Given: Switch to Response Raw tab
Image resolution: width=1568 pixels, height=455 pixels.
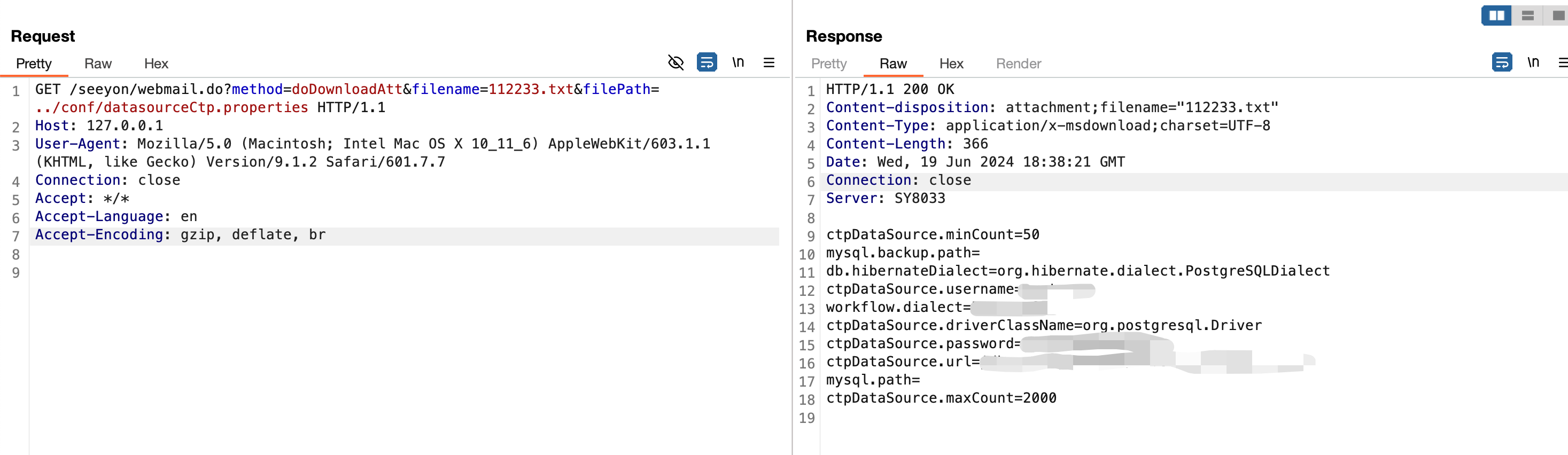Looking at the screenshot, I should 892,64.
